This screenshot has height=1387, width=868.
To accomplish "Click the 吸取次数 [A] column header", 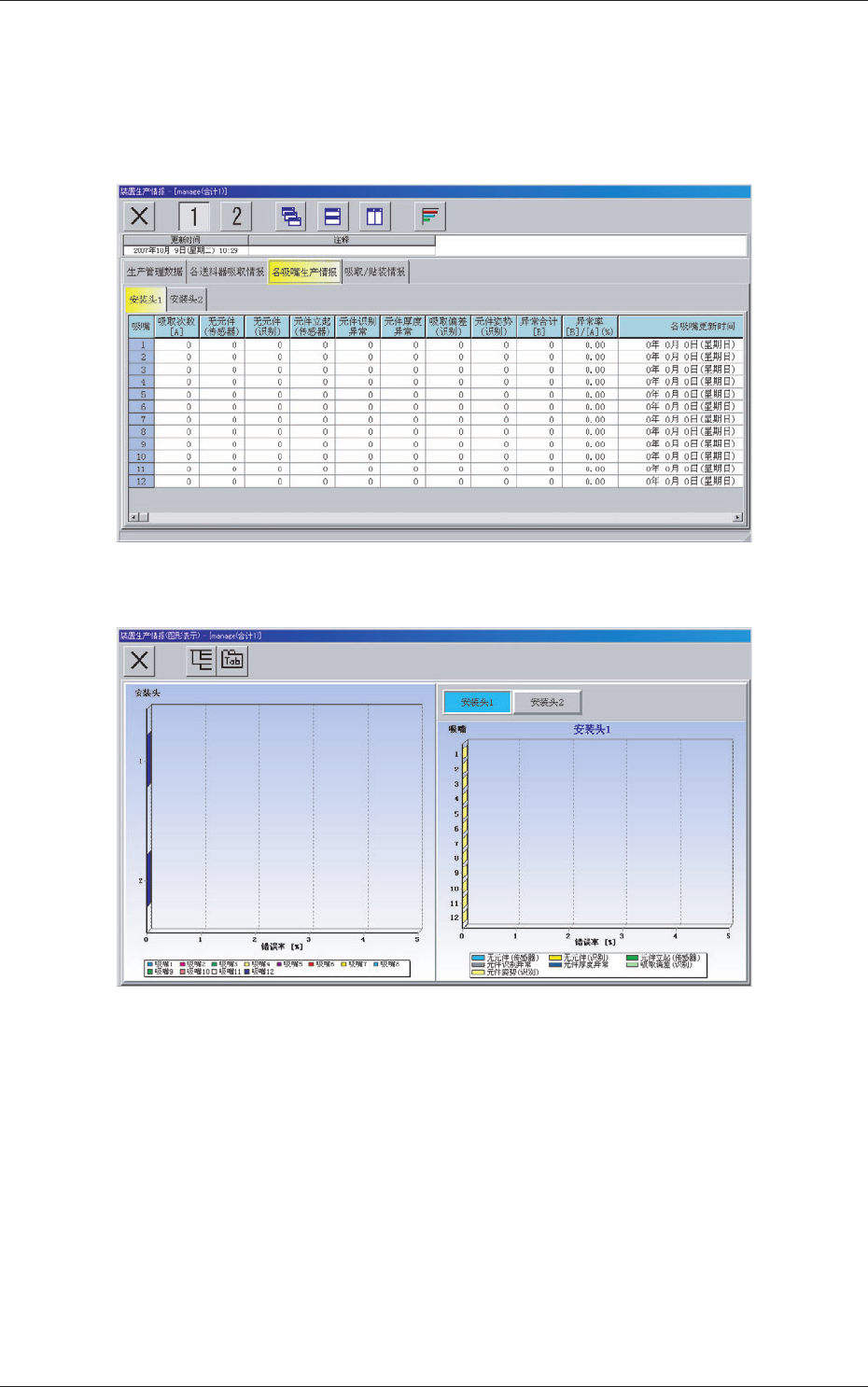I will pyautogui.click(x=176, y=326).
